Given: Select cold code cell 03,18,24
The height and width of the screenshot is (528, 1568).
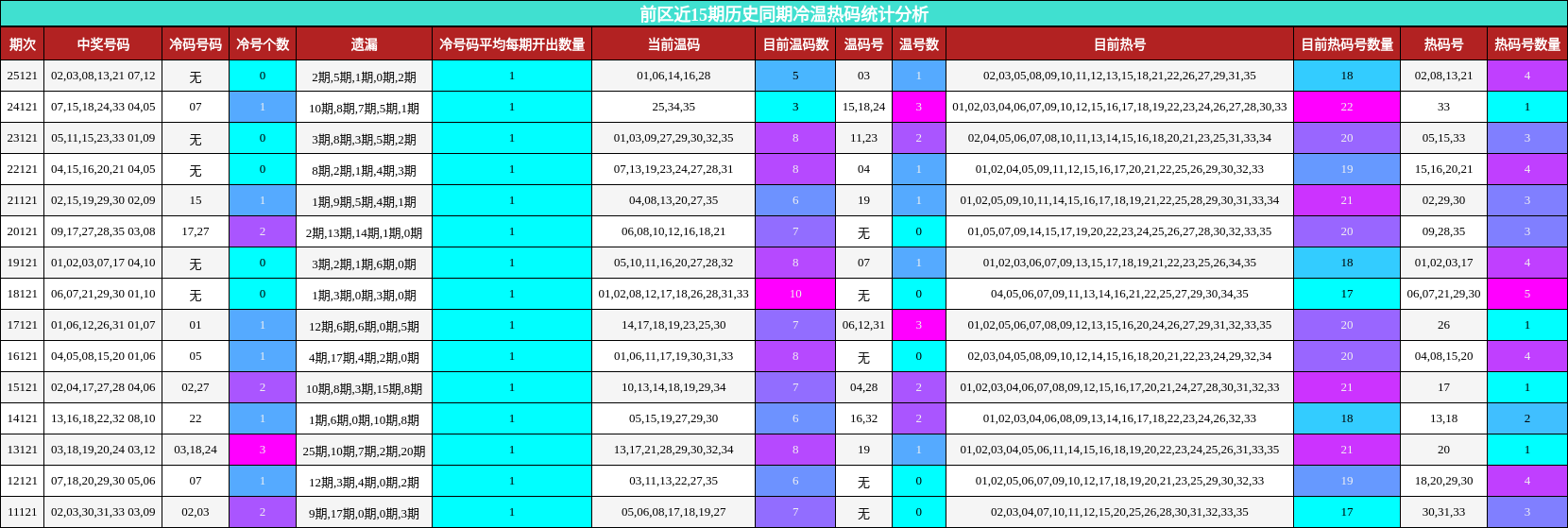Looking at the screenshot, I should [196, 450].
